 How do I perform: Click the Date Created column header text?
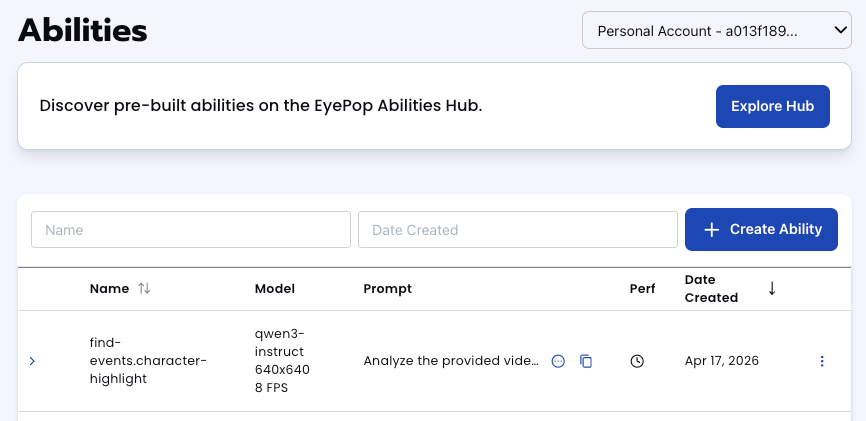click(x=711, y=289)
